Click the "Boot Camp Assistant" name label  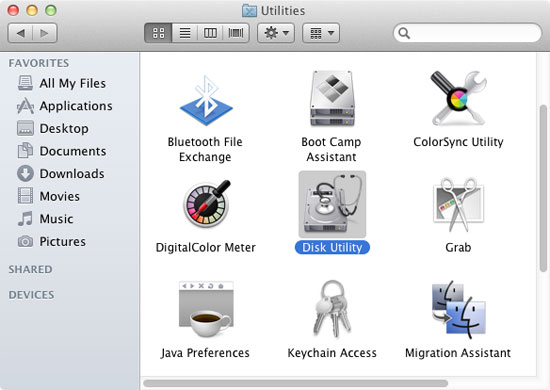[x=331, y=149]
